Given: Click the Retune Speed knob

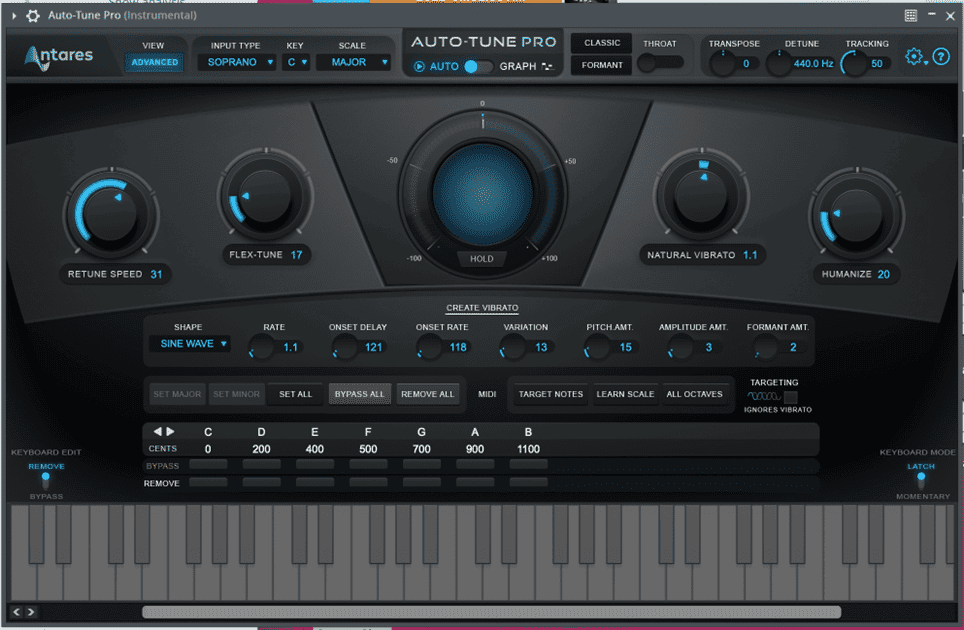Looking at the screenshot, I should 111,214.
